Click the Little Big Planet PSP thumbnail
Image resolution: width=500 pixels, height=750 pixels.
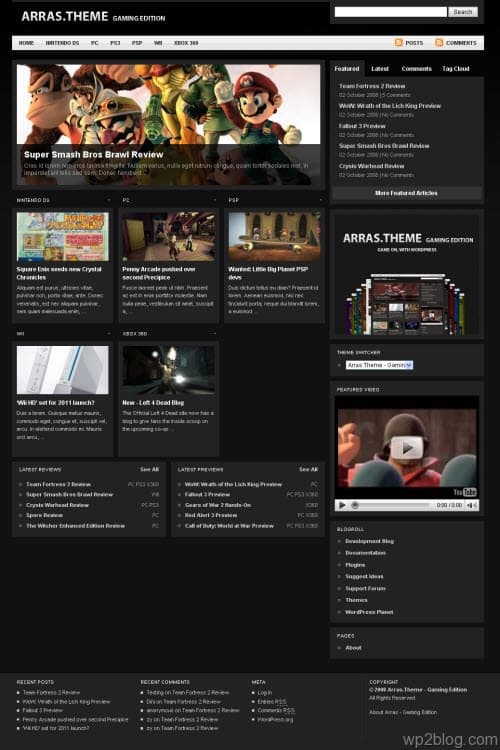[x=274, y=236]
